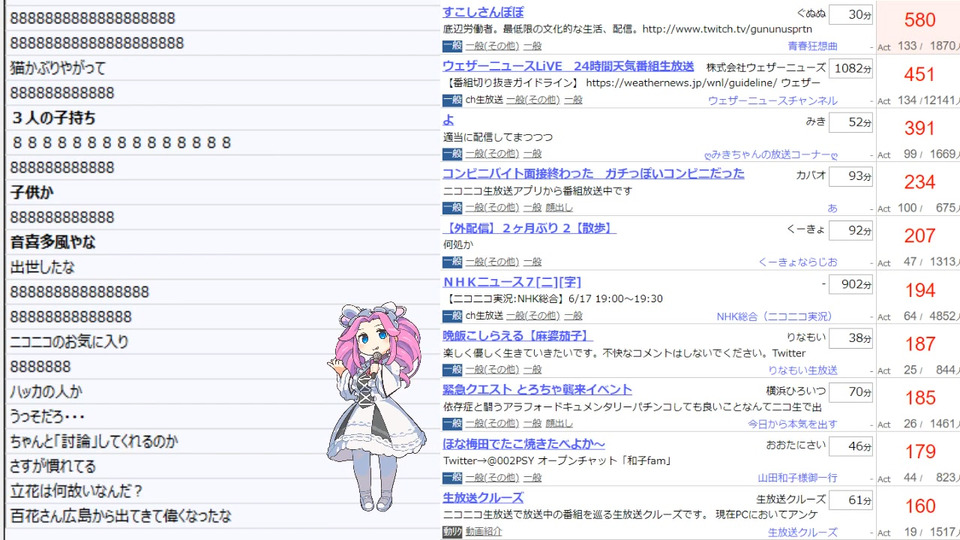This screenshot has height=540, width=960.
Task: Open the ウェザーニュースLiVE 24時間 broadcast title
Action: [x=568, y=66]
